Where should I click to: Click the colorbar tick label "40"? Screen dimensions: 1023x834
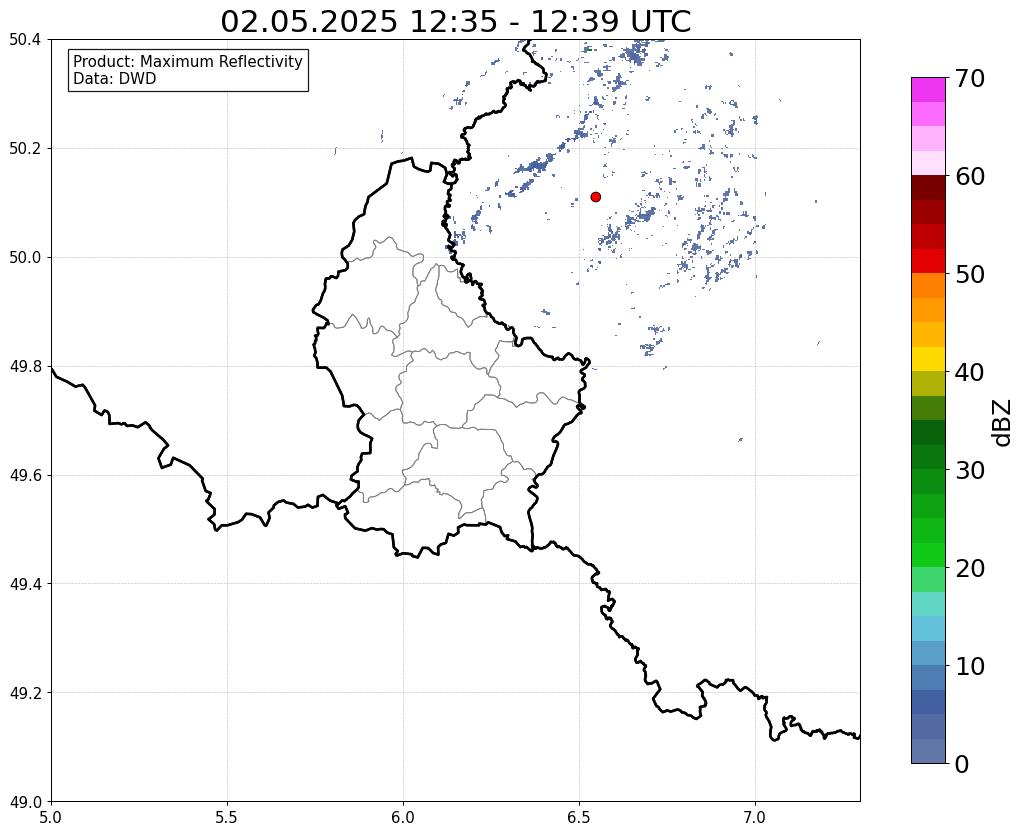(970, 372)
